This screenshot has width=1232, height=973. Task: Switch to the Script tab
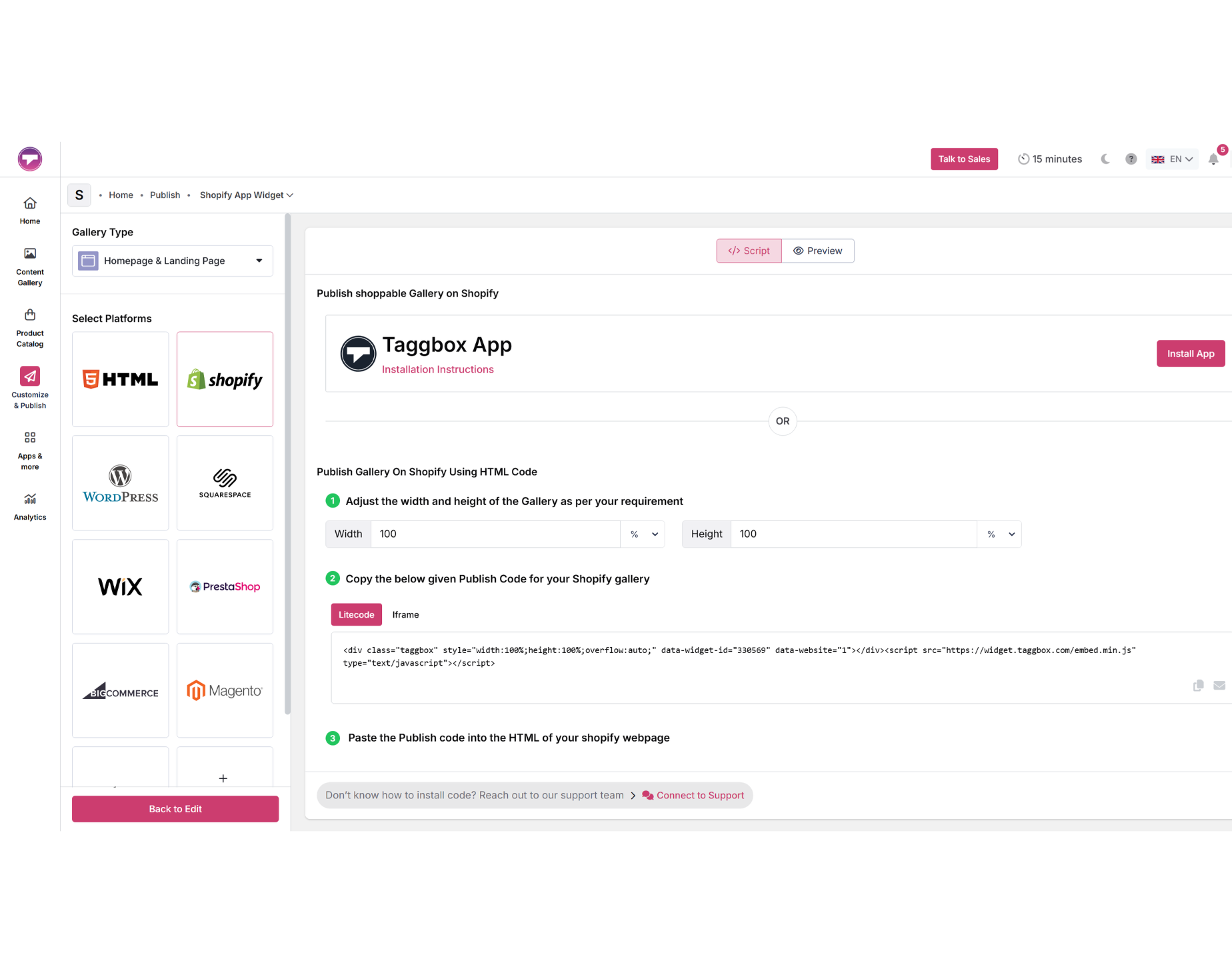pos(749,251)
